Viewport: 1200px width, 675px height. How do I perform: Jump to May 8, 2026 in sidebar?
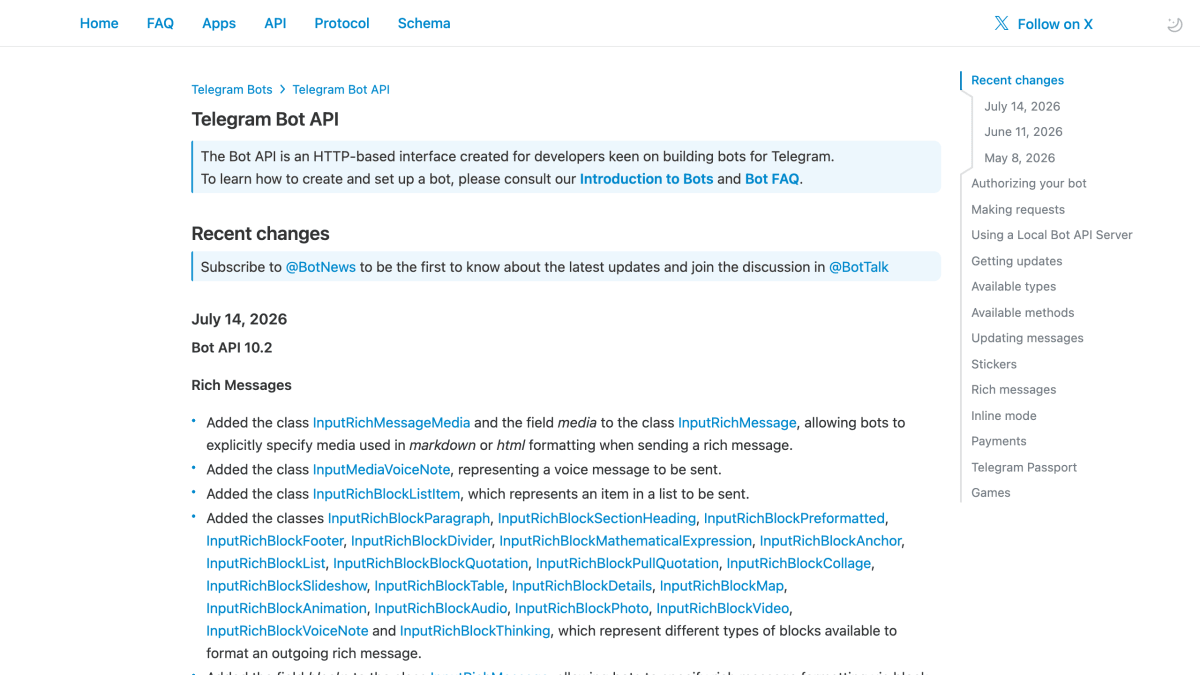tap(1019, 157)
